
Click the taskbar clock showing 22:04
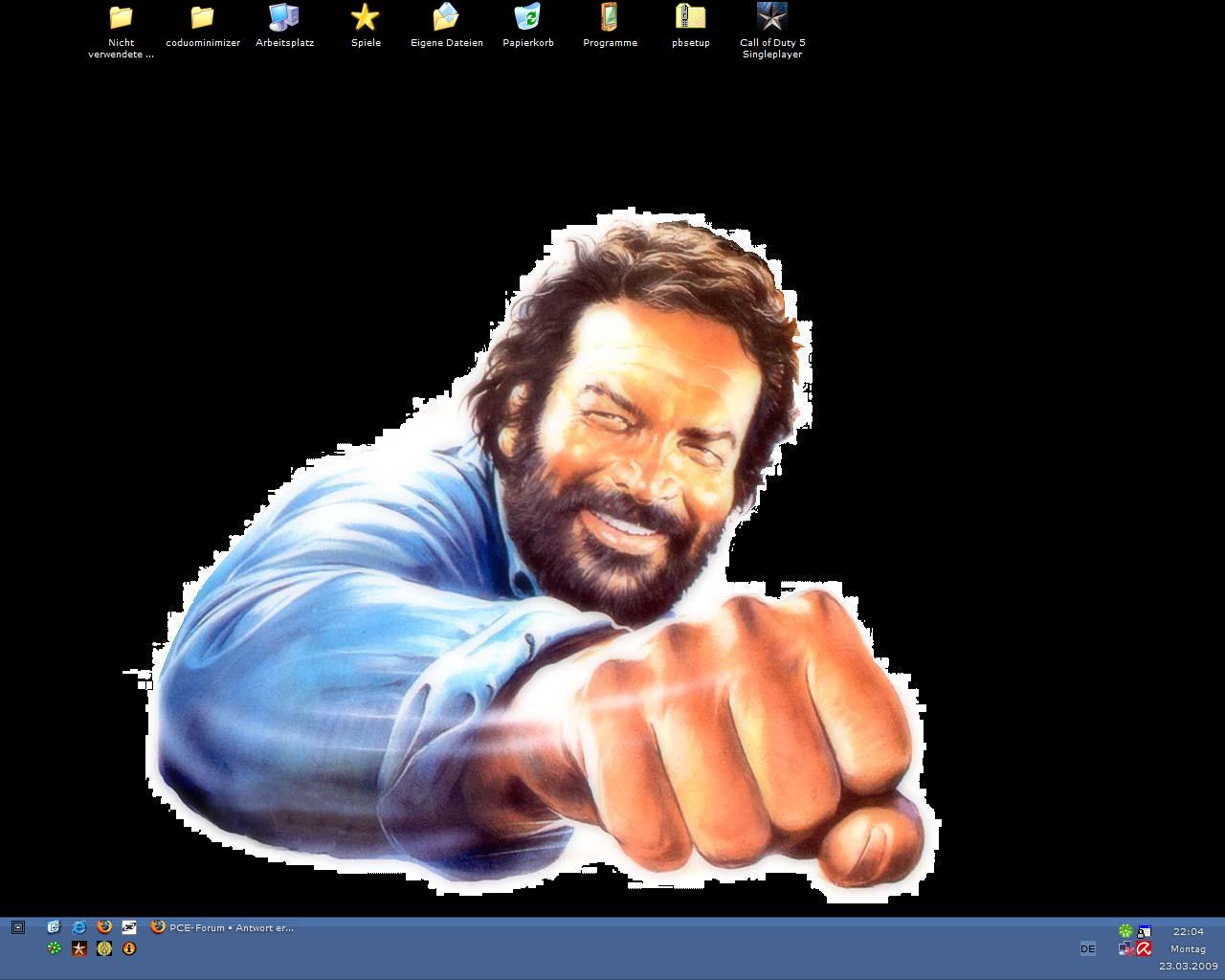click(x=1188, y=931)
